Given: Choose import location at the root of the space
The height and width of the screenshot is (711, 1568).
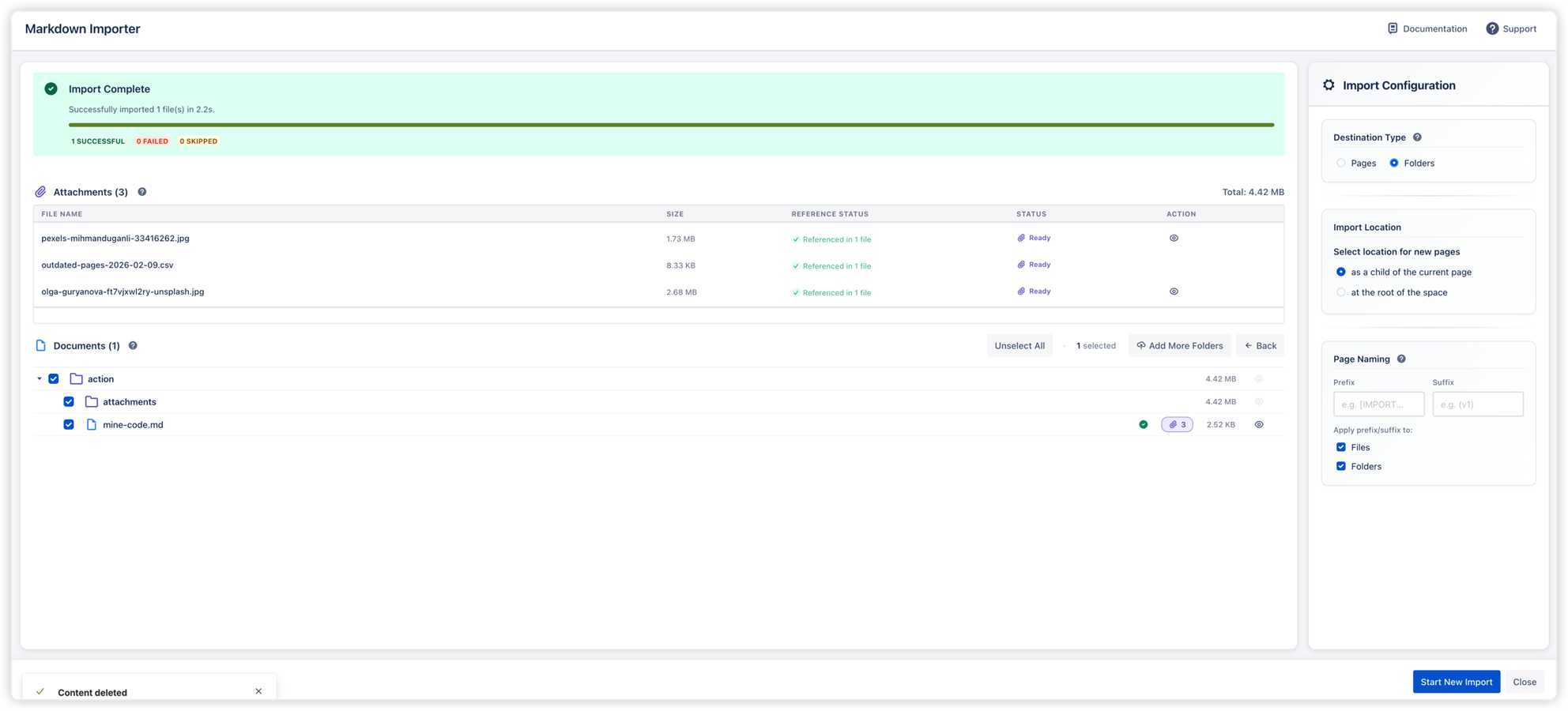Looking at the screenshot, I should (x=1341, y=292).
